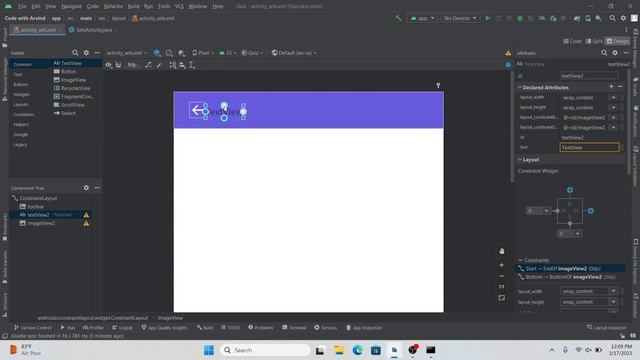
Task: Open the No Devices dropdown
Action: [x=460, y=18]
